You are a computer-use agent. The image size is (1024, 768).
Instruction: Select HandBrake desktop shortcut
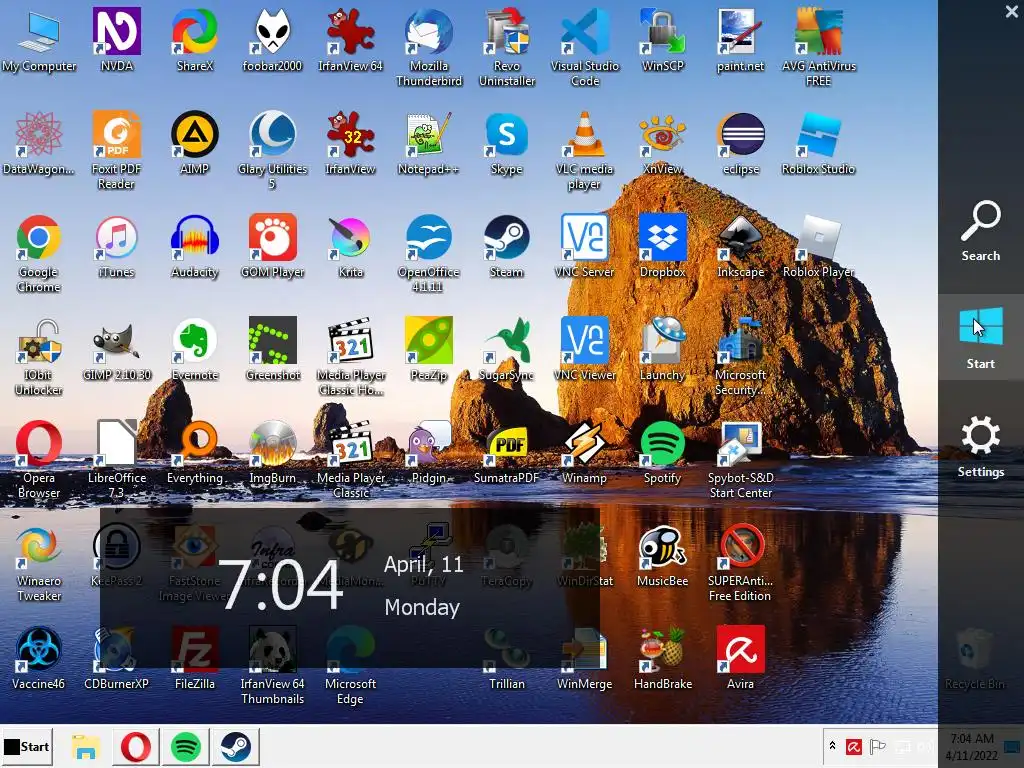click(x=662, y=658)
